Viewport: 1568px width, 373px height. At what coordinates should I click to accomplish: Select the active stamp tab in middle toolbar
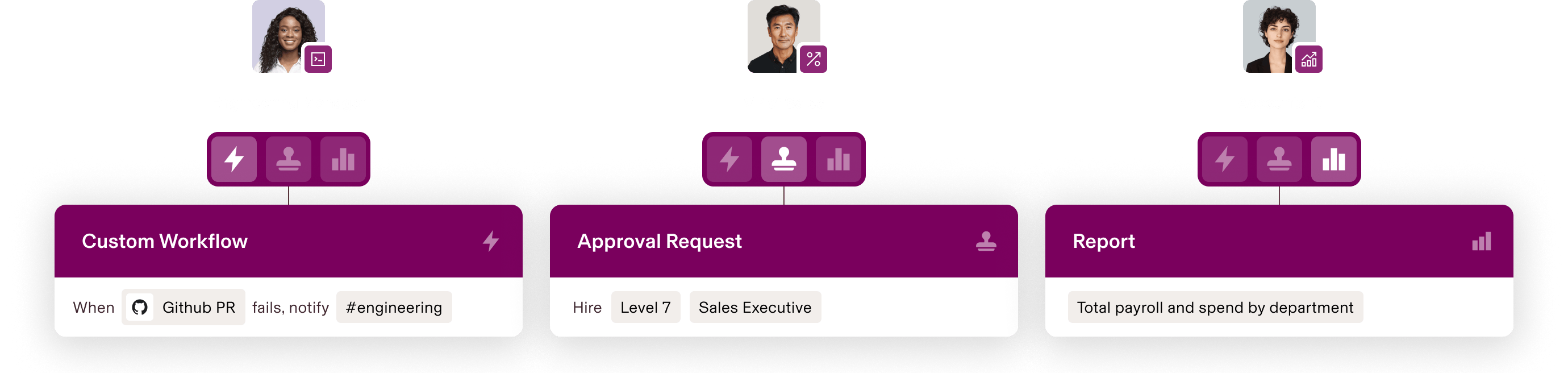[784, 159]
